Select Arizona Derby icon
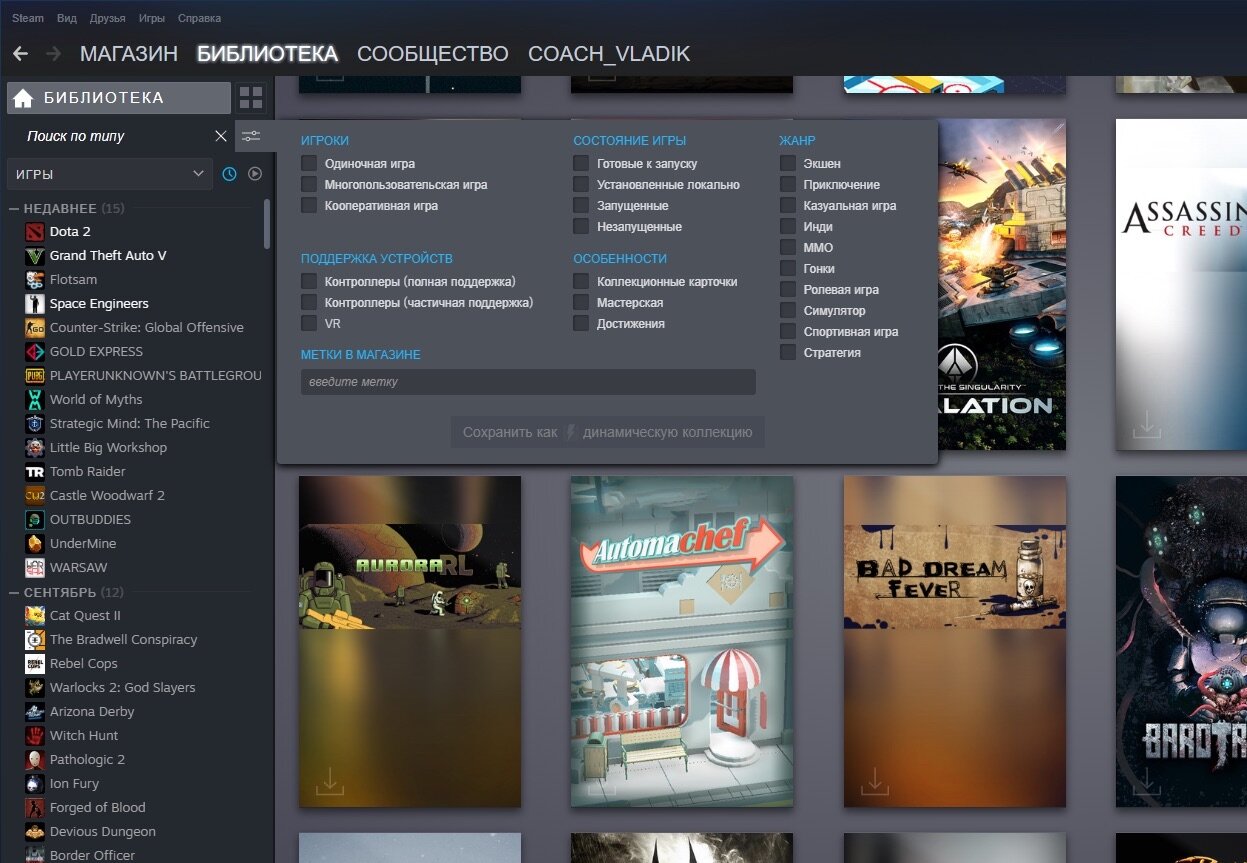The image size is (1247, 863). tap(35, 711)
